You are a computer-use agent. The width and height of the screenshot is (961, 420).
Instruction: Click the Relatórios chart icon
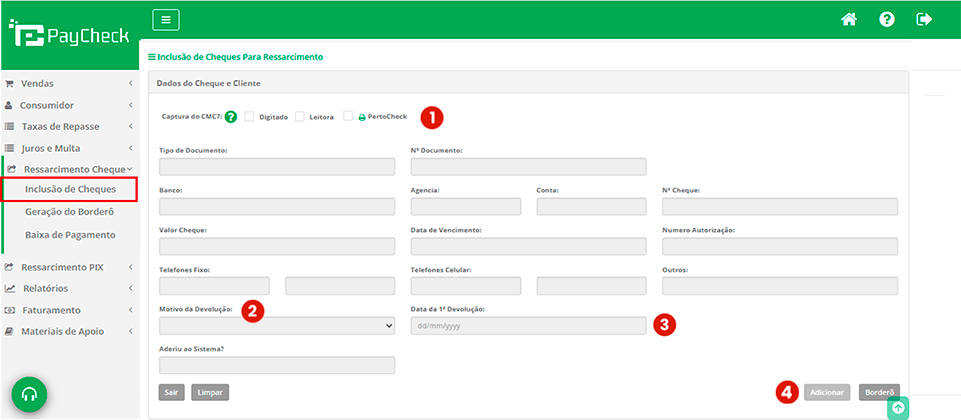[x=10, y=288]
